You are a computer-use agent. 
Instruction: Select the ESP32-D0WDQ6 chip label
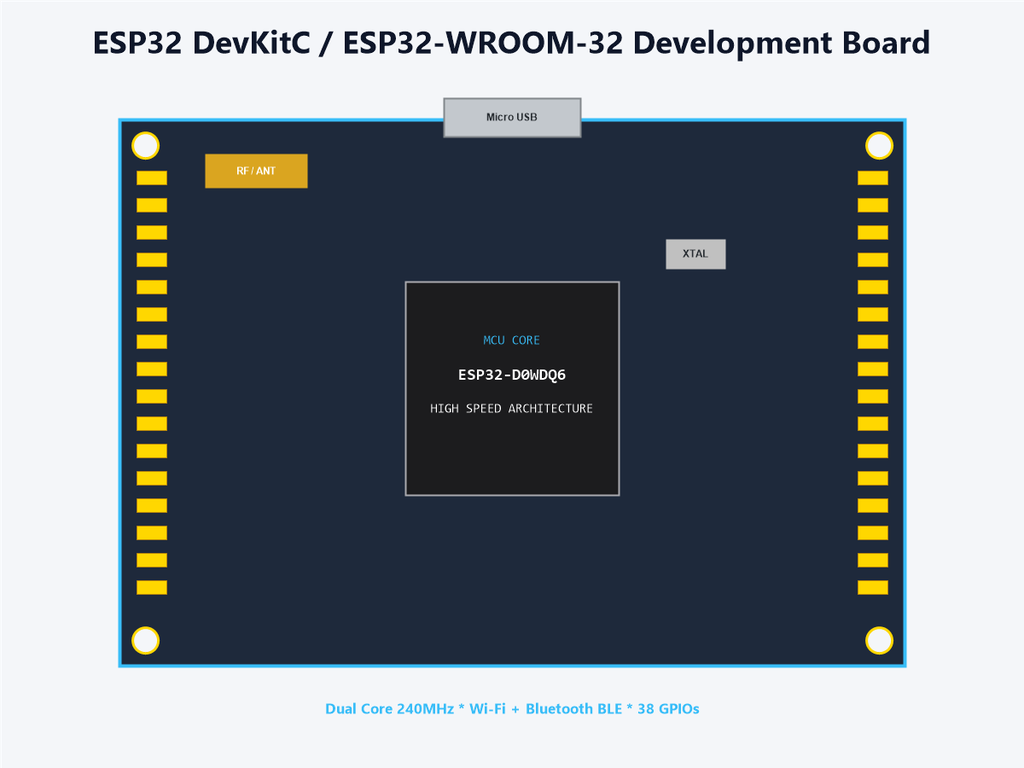click(x=512, y=375)
